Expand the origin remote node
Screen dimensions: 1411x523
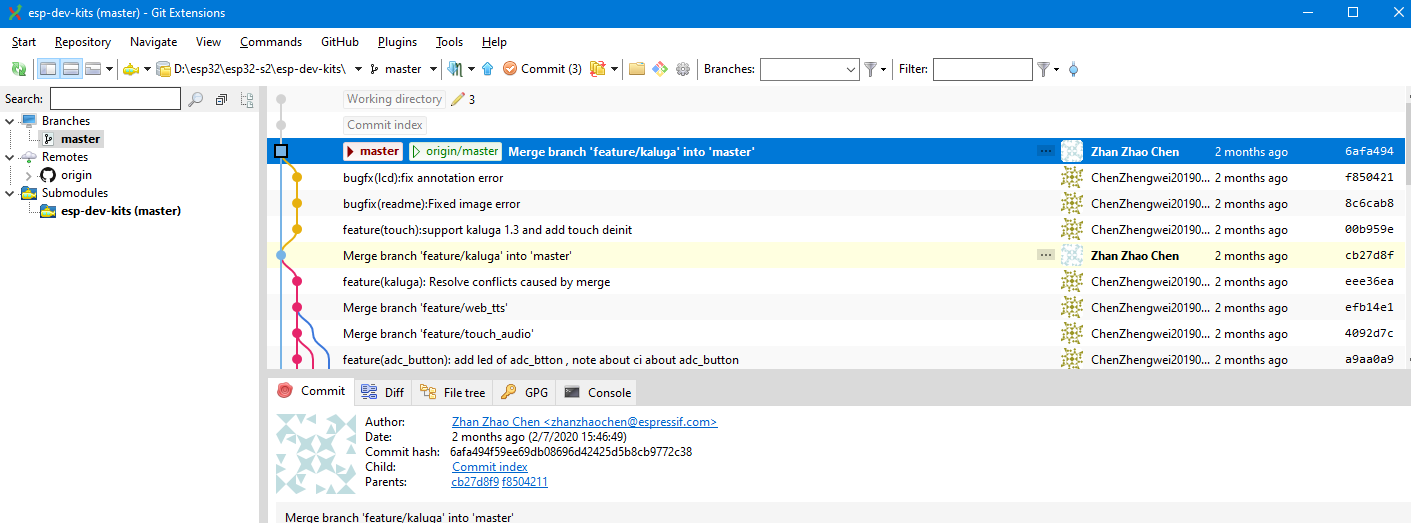27,175
